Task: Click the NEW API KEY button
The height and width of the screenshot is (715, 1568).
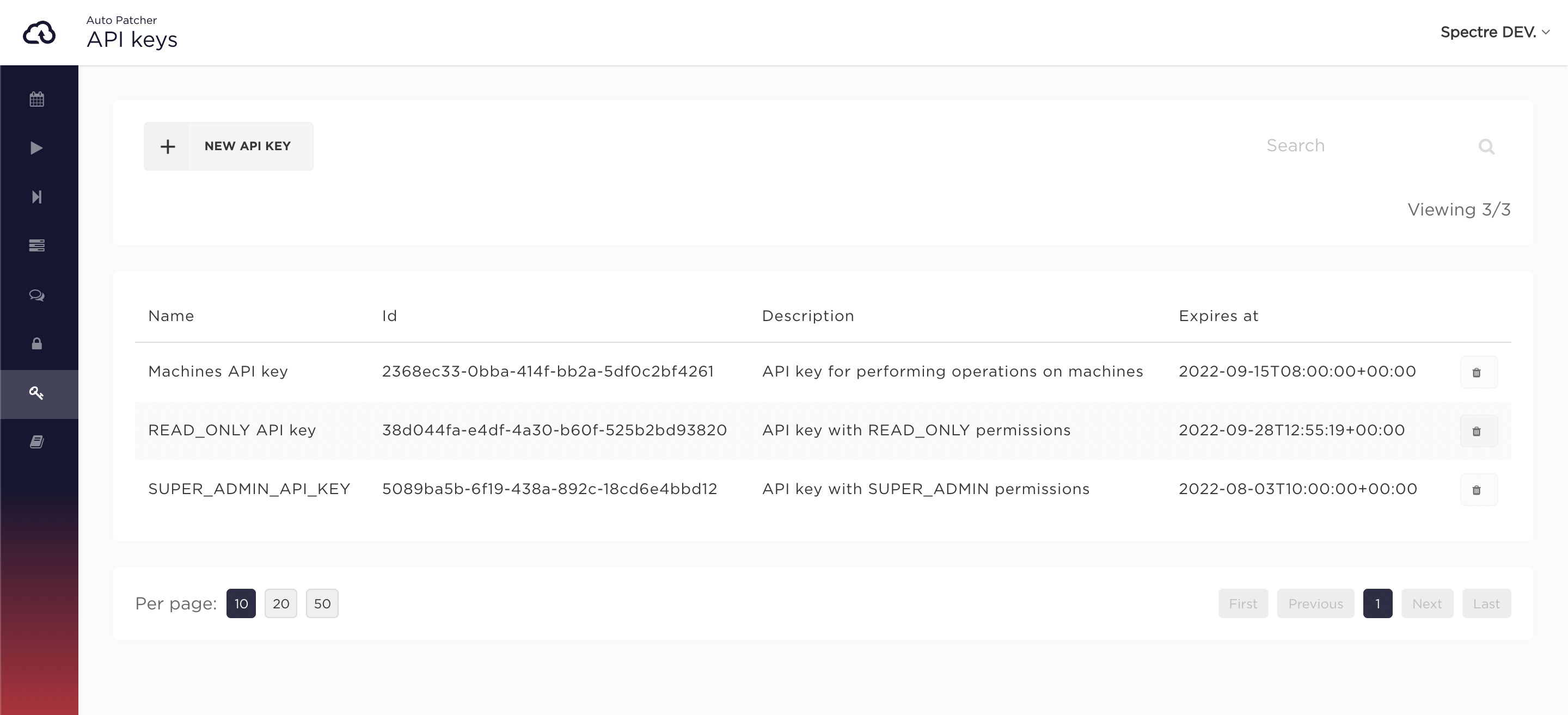Action: pyautogui.click(x=228, y=145)
